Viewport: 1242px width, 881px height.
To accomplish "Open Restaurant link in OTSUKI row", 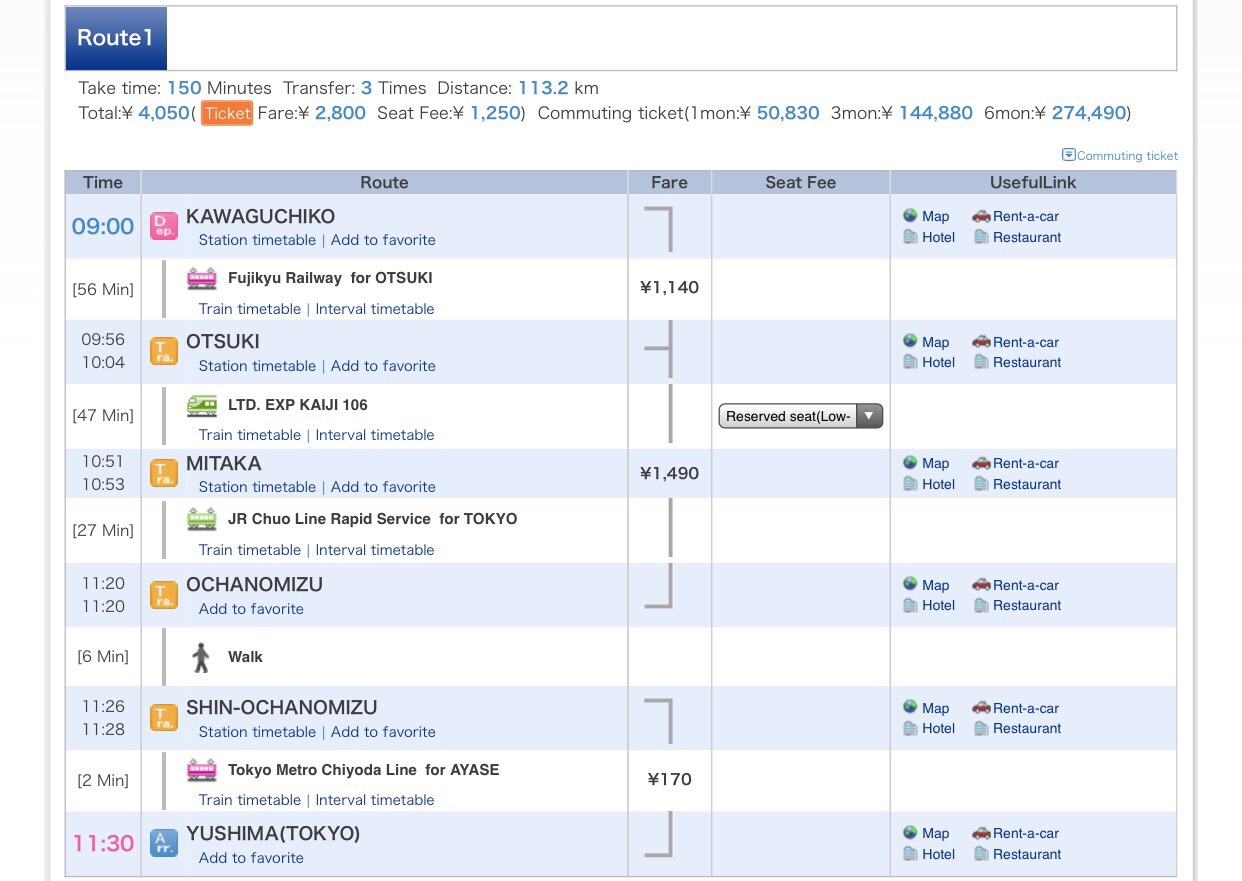I will click(1027, 362).
